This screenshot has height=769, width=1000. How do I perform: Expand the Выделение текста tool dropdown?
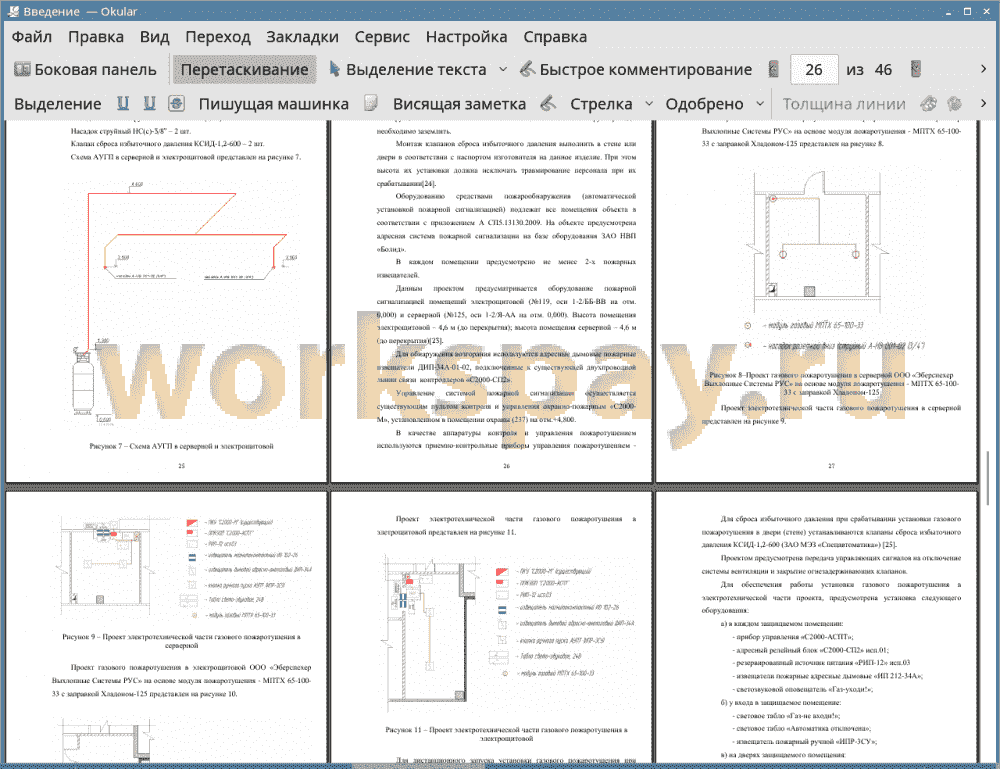tap(503, 70)
